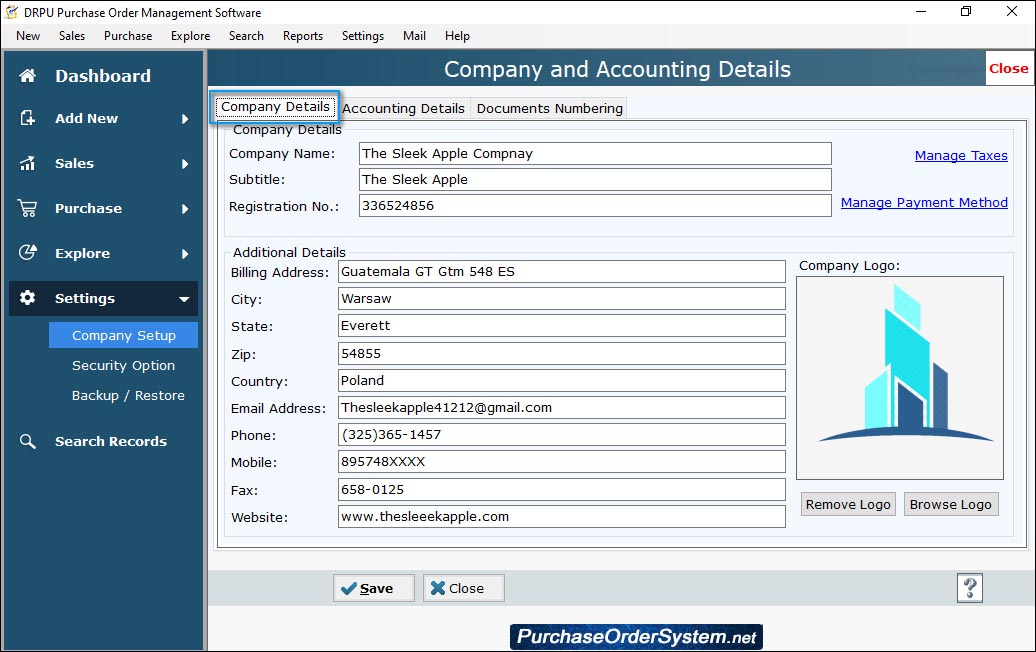Switch to the Accounting Details tab

pos(404,108)
